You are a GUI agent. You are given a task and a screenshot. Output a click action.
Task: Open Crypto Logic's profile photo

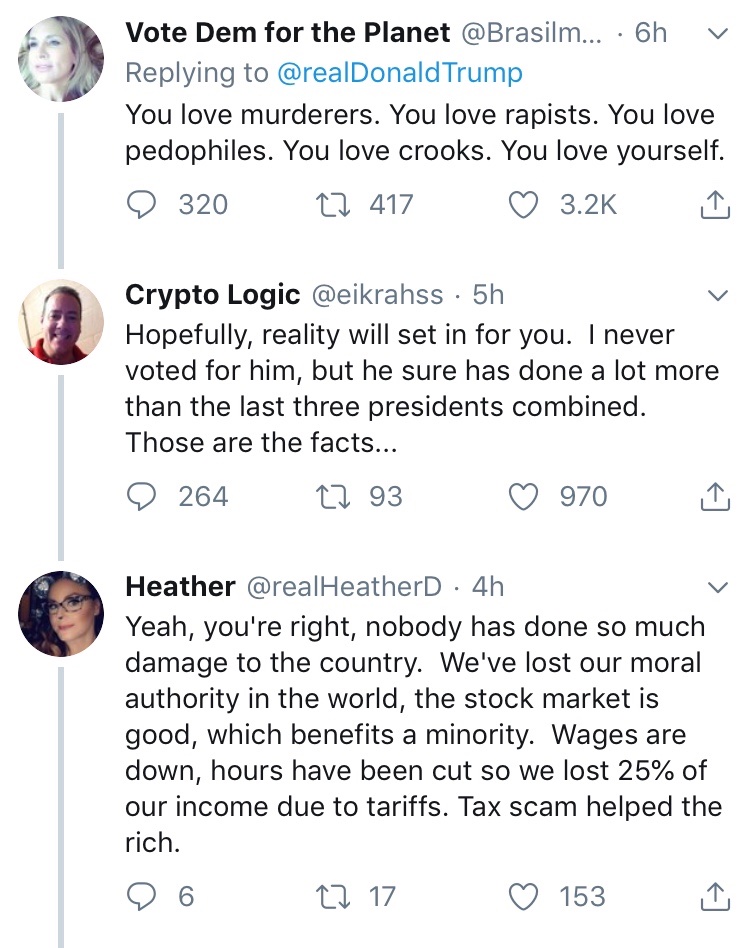tap(61, 322)
